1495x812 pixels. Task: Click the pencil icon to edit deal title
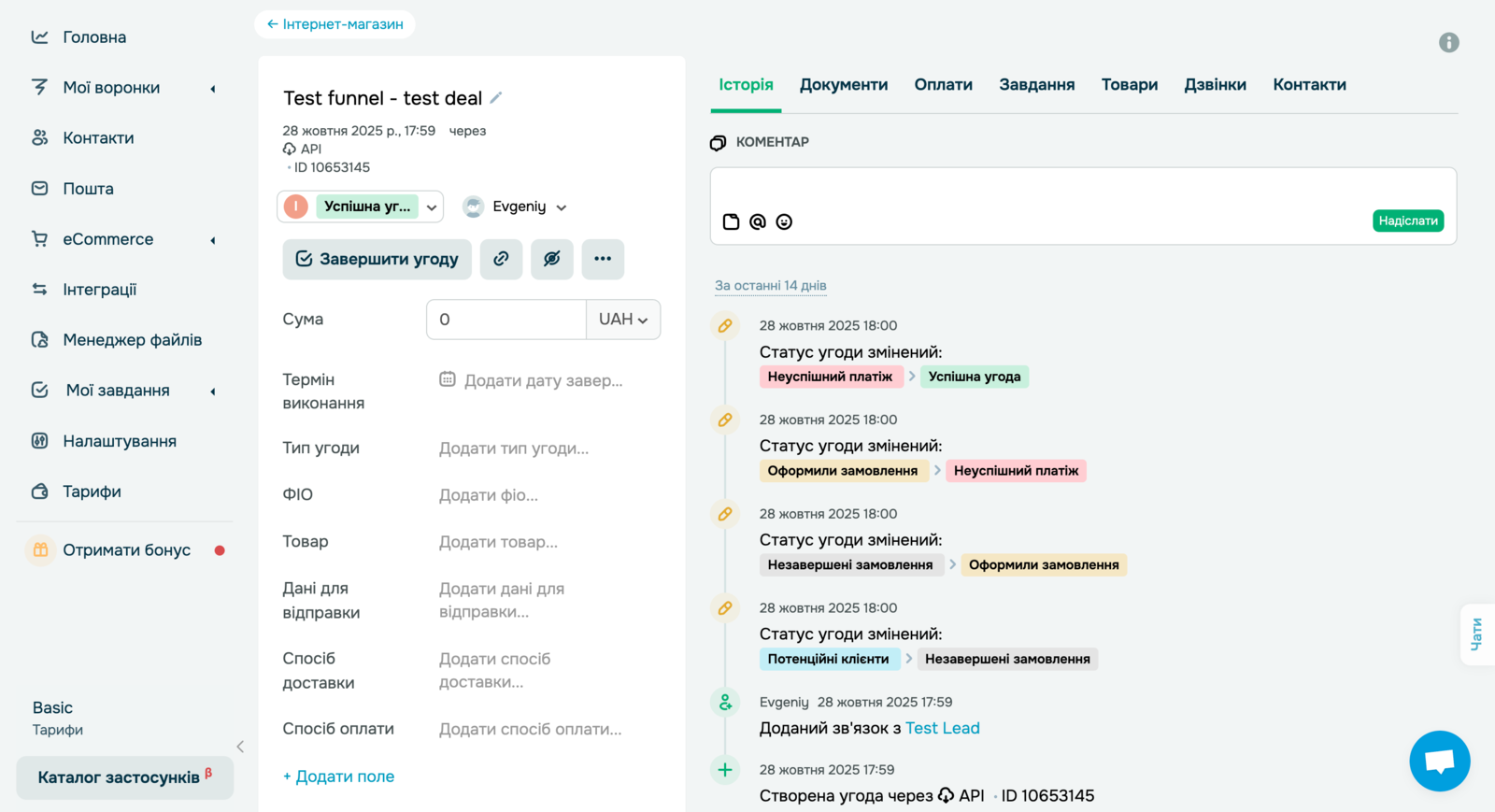496,97
